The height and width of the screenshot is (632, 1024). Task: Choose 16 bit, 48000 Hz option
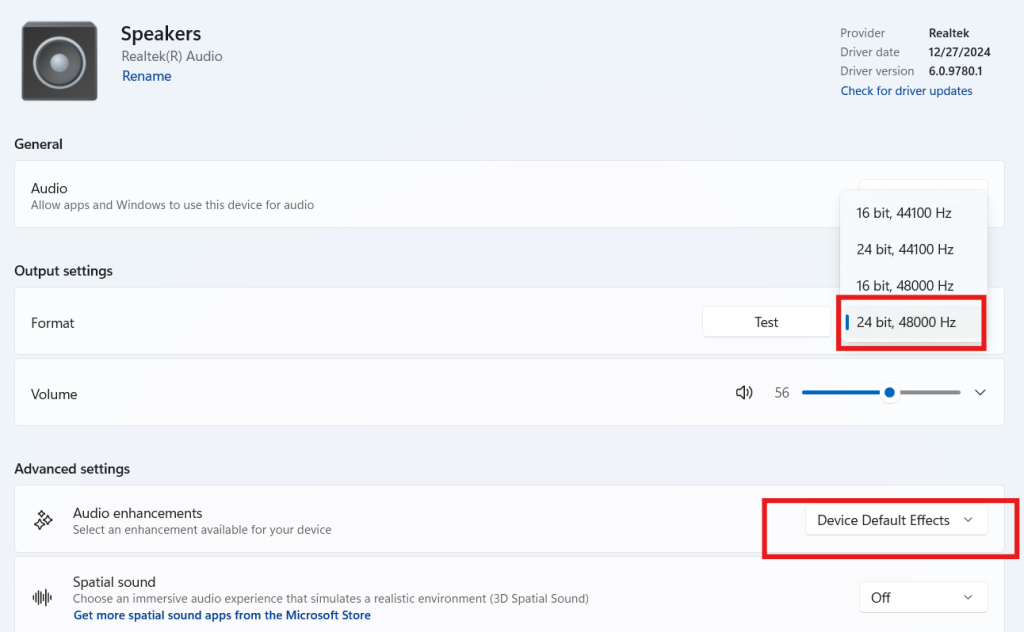point(904,286)
